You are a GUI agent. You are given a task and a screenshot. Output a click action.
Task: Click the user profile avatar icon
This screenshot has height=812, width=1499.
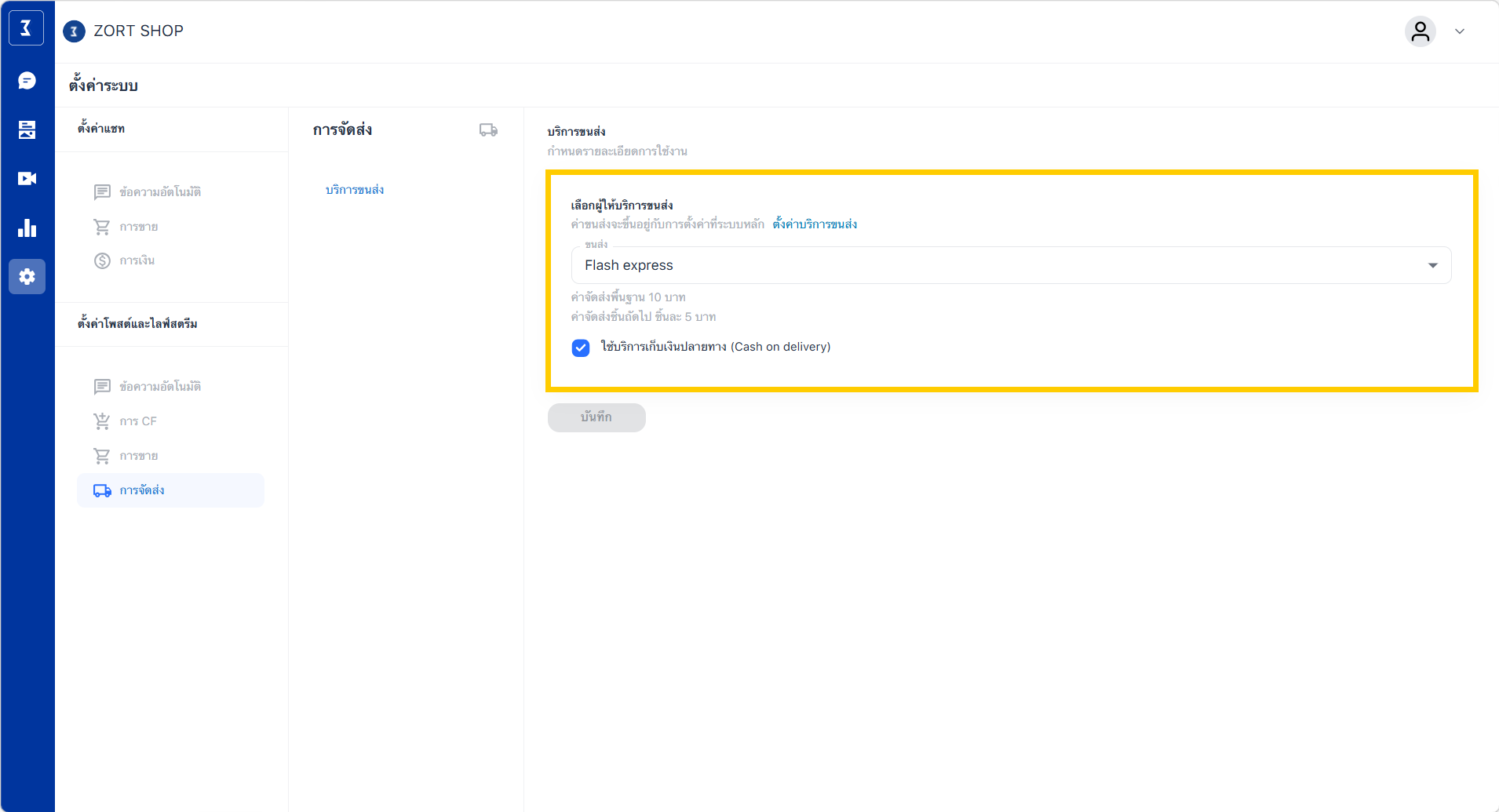pyautogui.click(x=1420, y=31)
